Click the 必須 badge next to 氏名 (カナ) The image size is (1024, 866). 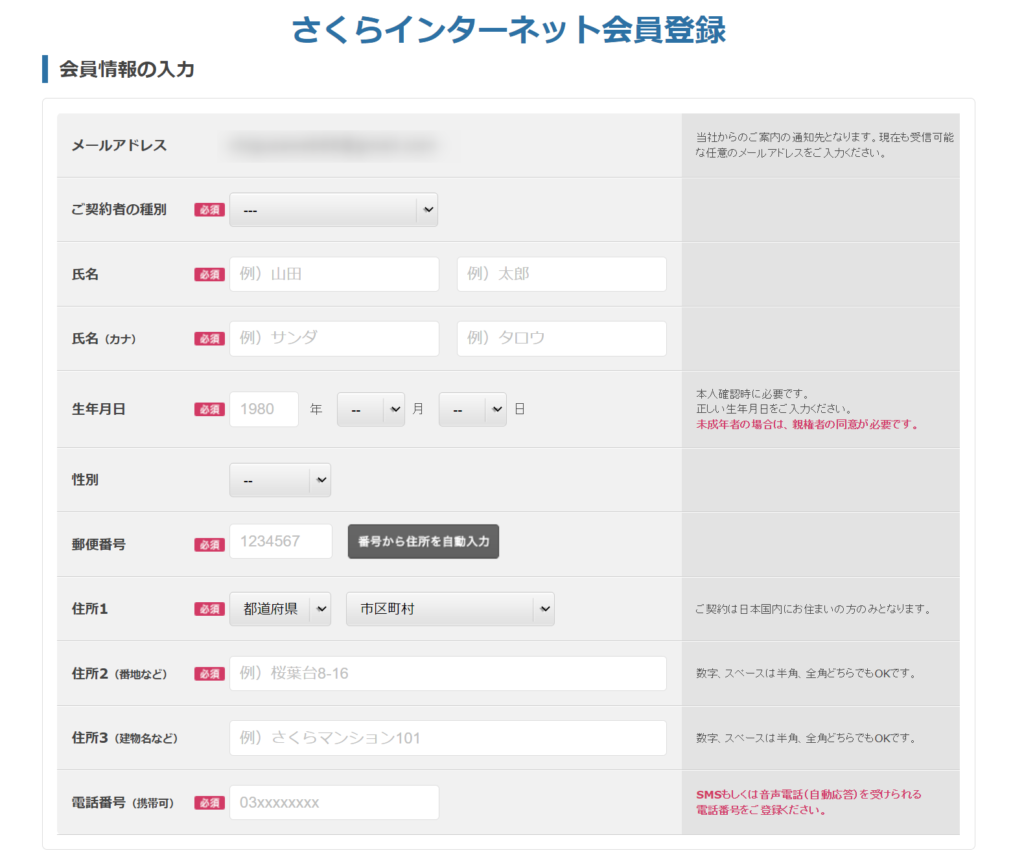tap(210, 339)
